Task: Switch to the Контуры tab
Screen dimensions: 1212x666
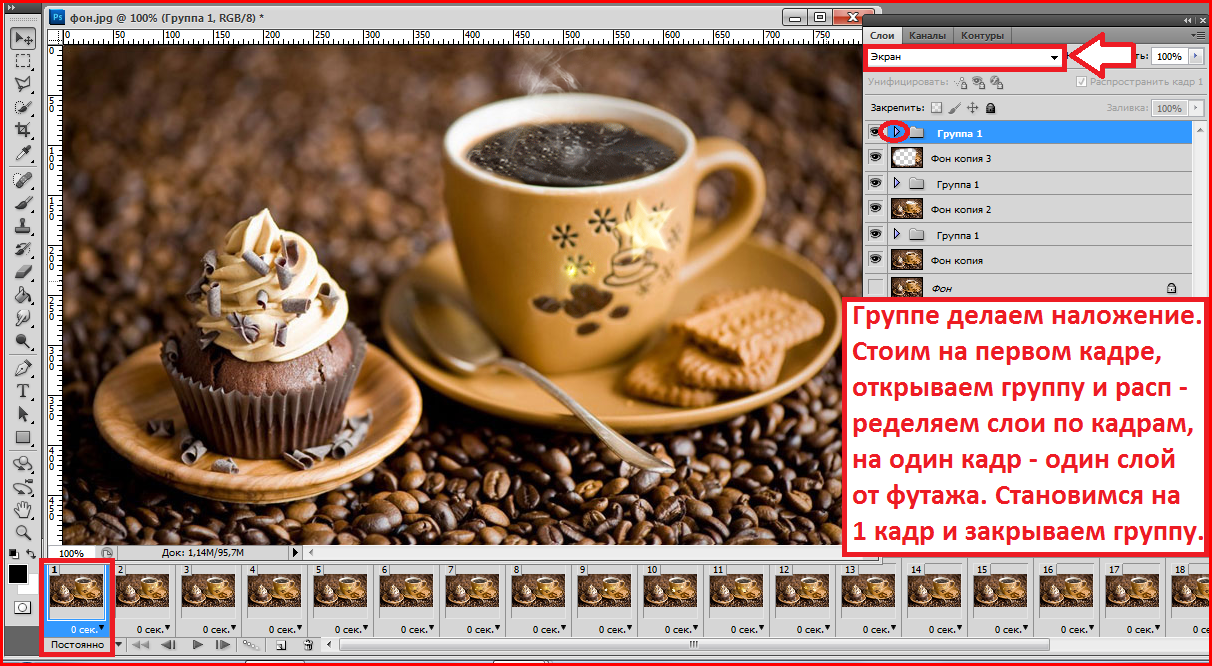Action: (x=982, y=36)
